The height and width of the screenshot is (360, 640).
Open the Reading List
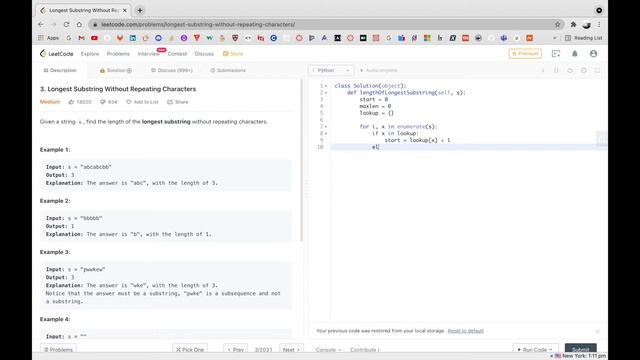[x=583, y=38]
